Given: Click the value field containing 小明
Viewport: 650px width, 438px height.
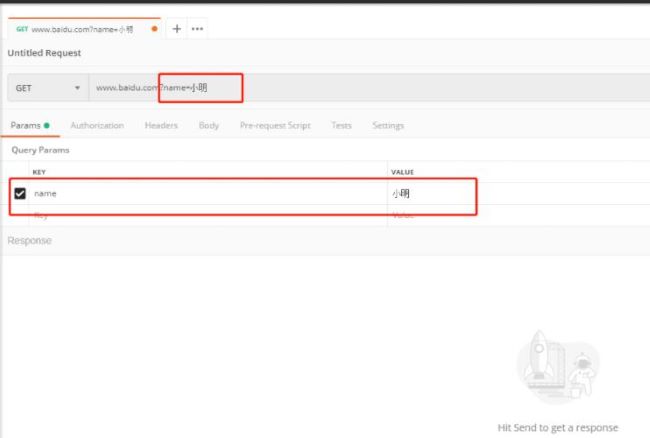Looking at the screenshot, I should (x=430, y=194).
